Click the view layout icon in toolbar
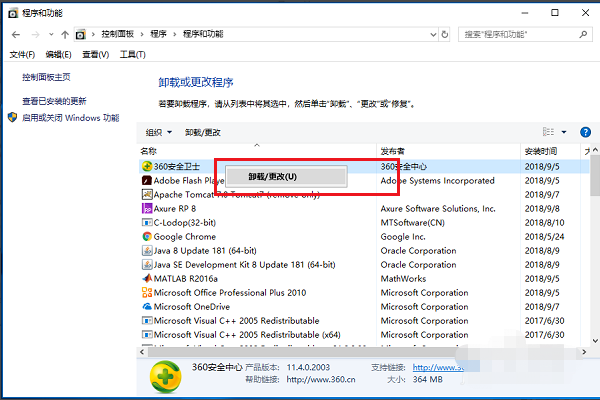The width and height of the screenshot is (600, 400). tap(548, 132)
